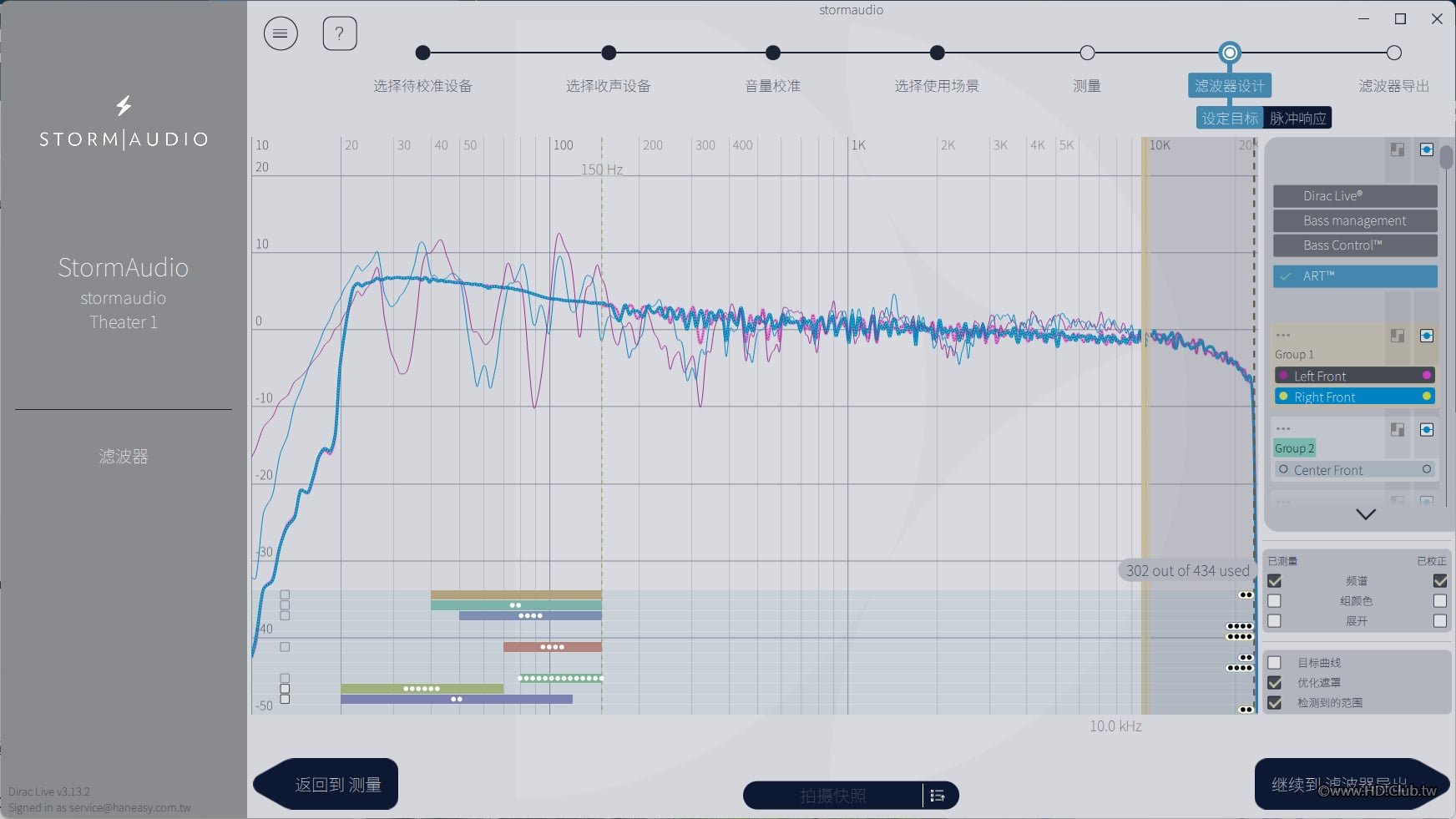Select Bass management mode
Screen dimensions: 1456x819
1355,220
